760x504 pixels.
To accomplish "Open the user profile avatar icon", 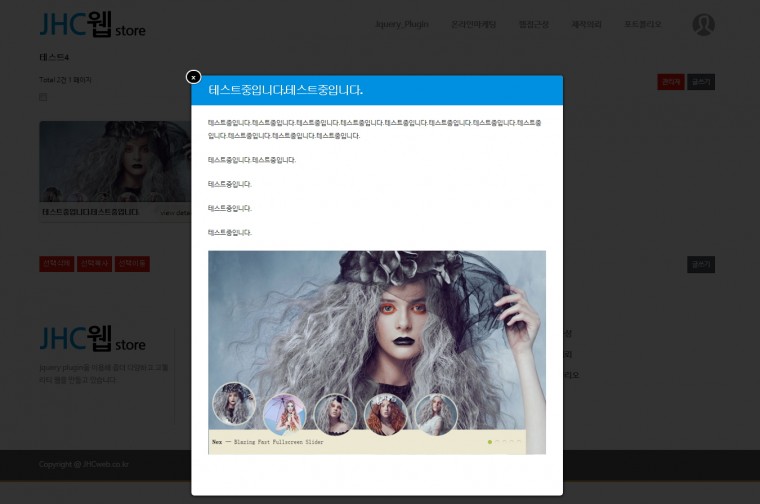I will (703, 24).
